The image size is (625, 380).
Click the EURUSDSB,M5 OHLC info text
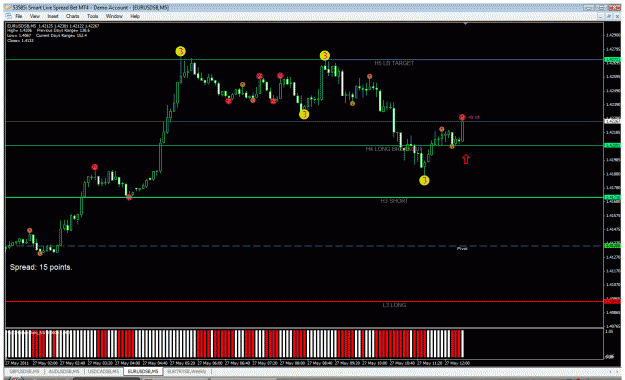(x=53, y=26)
